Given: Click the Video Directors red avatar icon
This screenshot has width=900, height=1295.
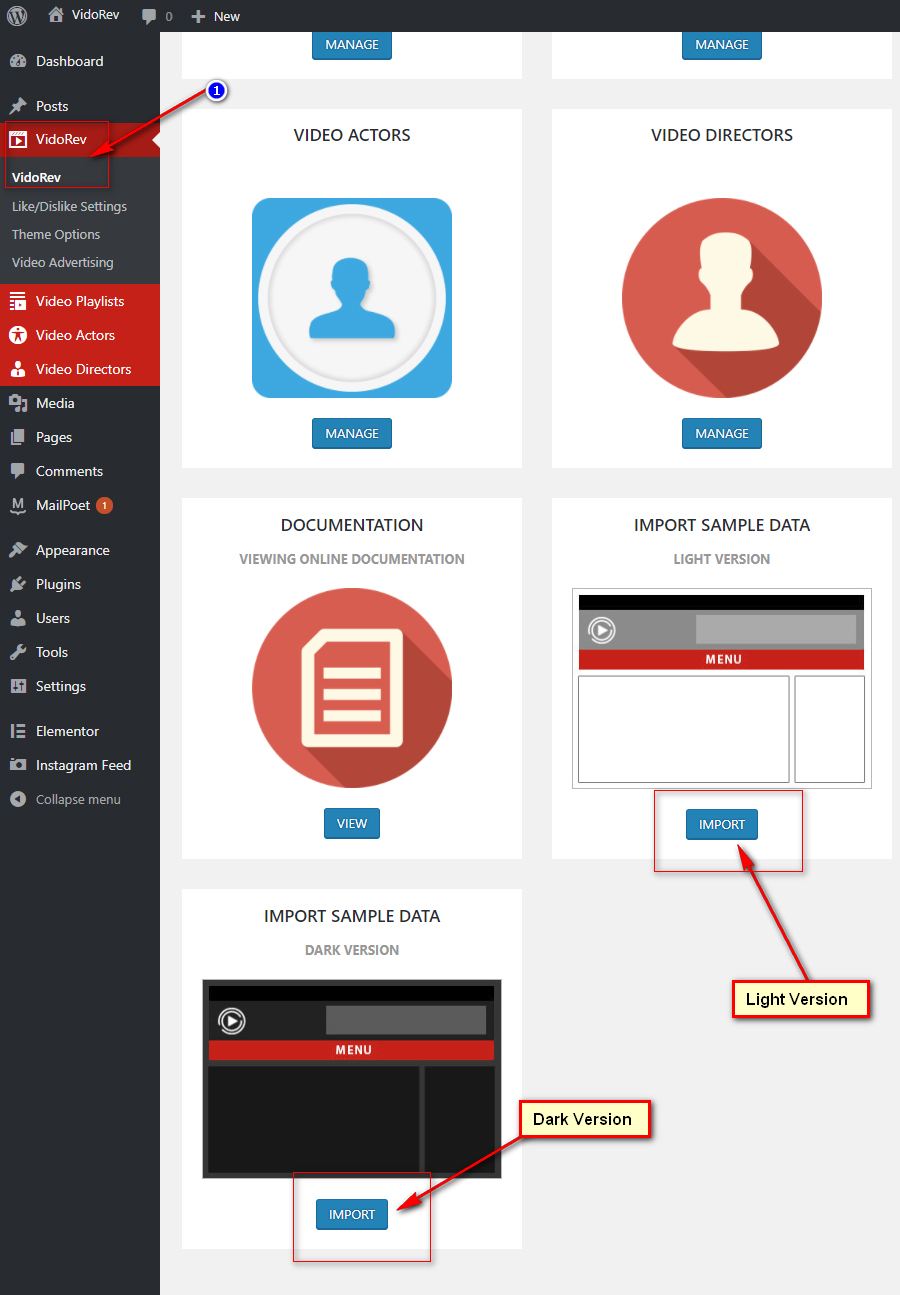Looking at the screenshot, I should pyautogui.click(x=722, y=298).
